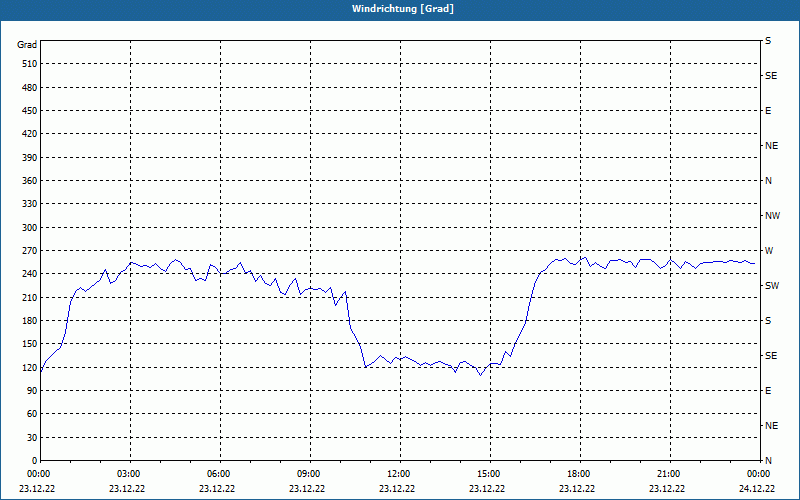Screen dimensions: 800x500
Task: Click the 420 y-axis value
Action: 30,134
